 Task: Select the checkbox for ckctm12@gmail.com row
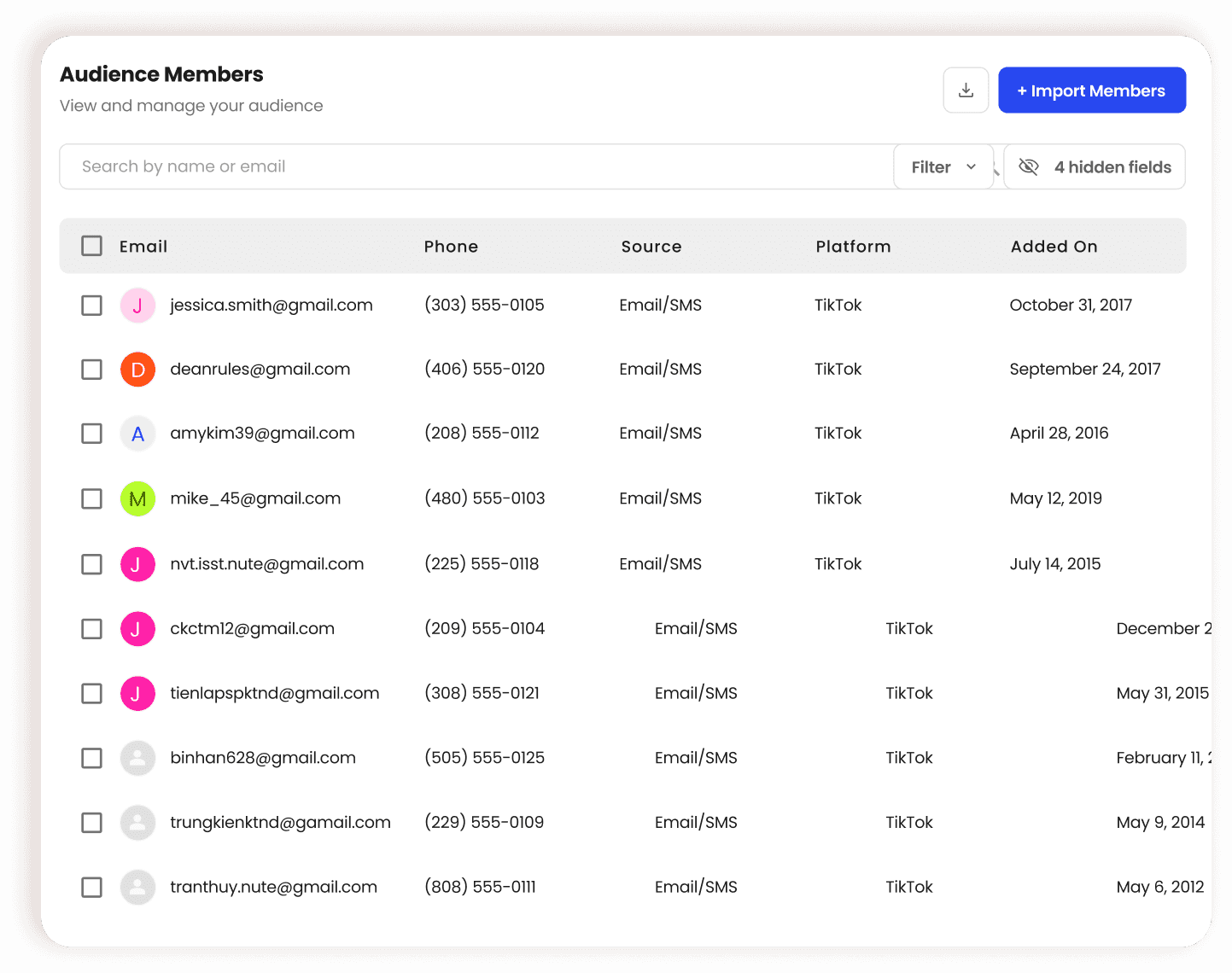(x=91, y=629)
